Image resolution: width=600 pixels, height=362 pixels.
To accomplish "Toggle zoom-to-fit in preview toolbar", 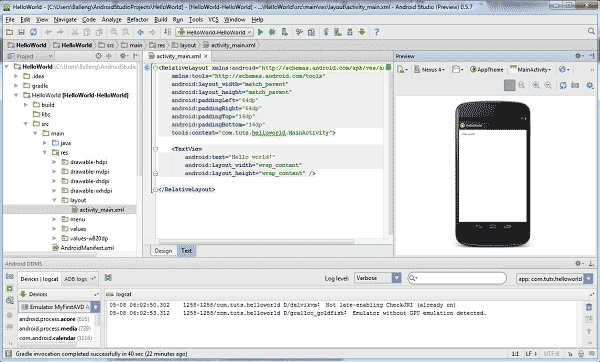I will (509, 85).
